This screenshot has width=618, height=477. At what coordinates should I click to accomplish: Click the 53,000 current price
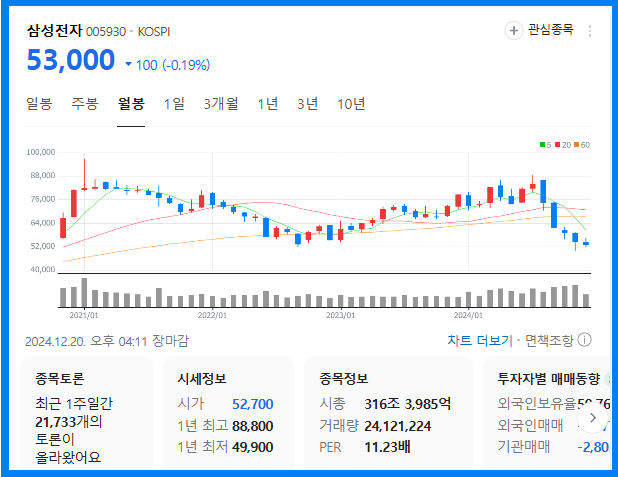pos(71,60)
